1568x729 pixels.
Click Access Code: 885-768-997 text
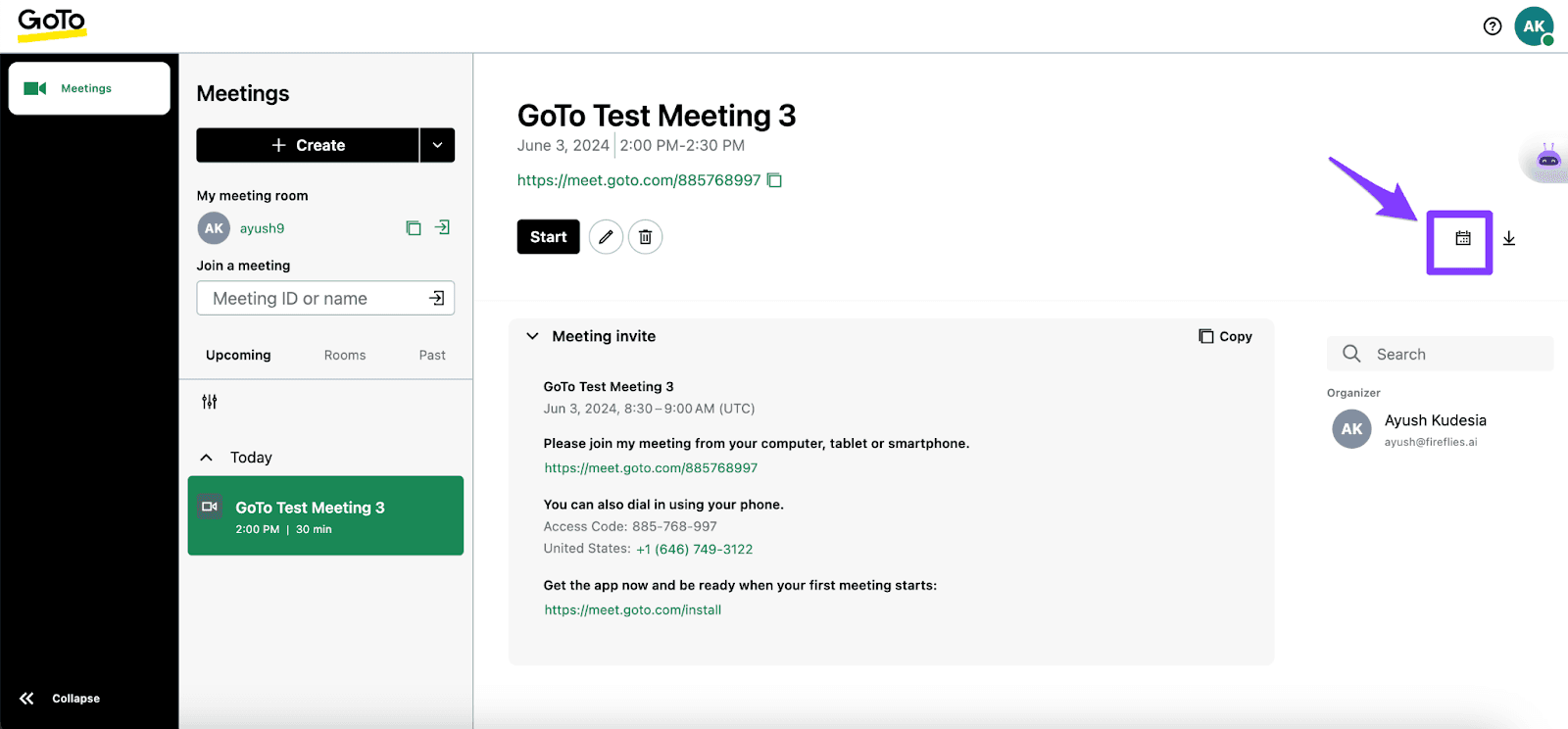[630, 526]
